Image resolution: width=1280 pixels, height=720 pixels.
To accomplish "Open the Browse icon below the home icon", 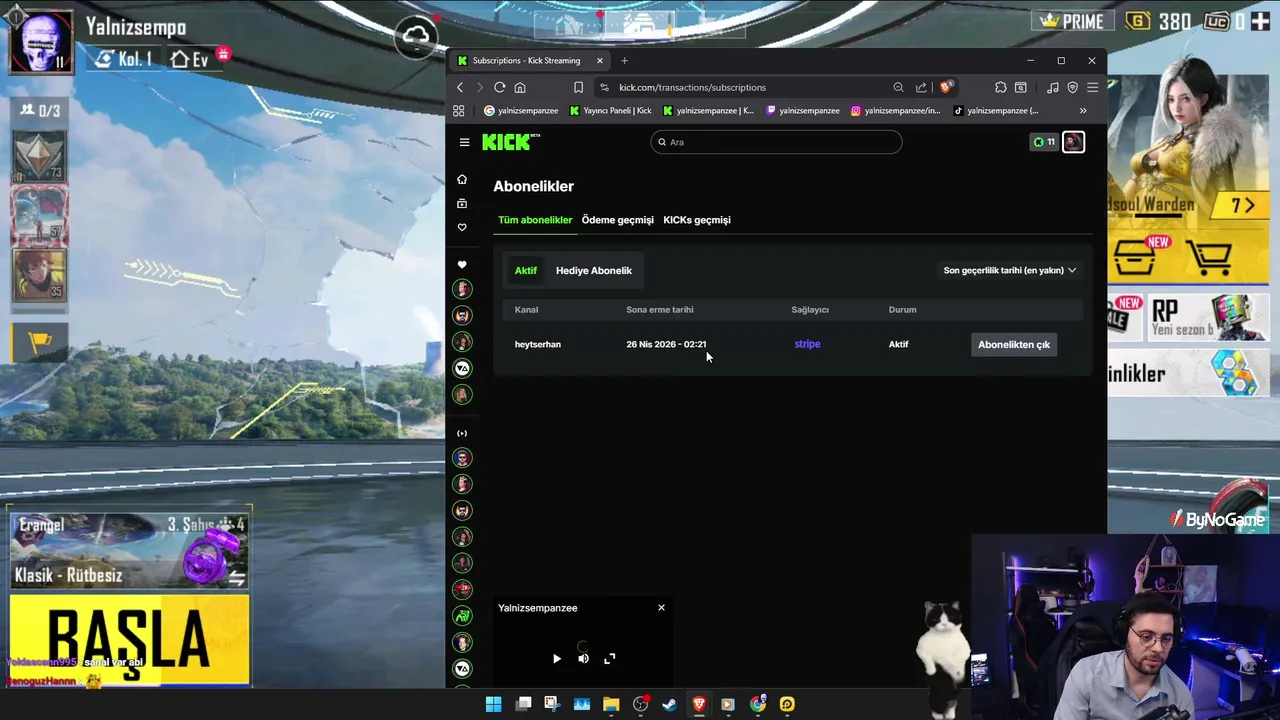I will click(x=462, y=203).
